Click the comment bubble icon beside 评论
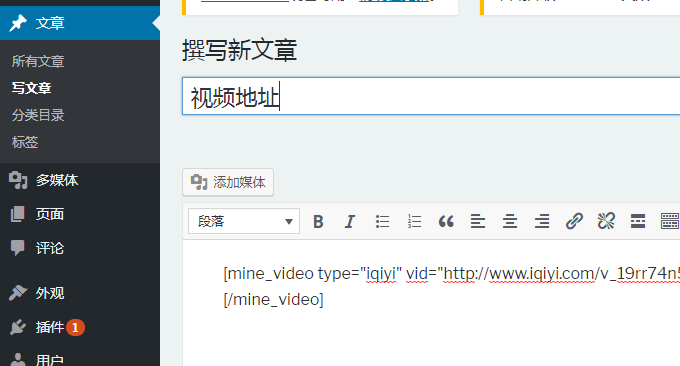 click(18, 248)
